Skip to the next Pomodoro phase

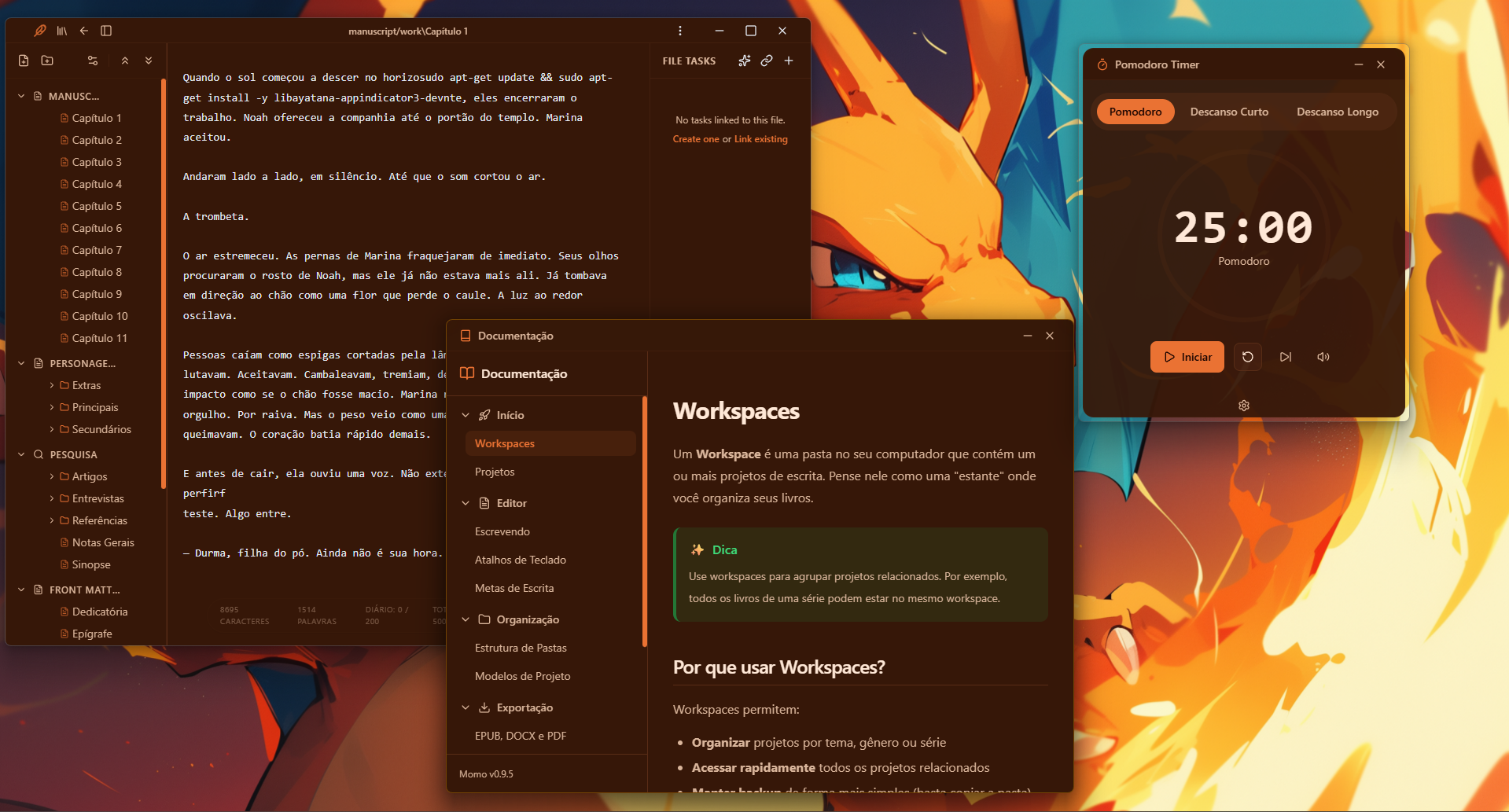pos(1286,357)
